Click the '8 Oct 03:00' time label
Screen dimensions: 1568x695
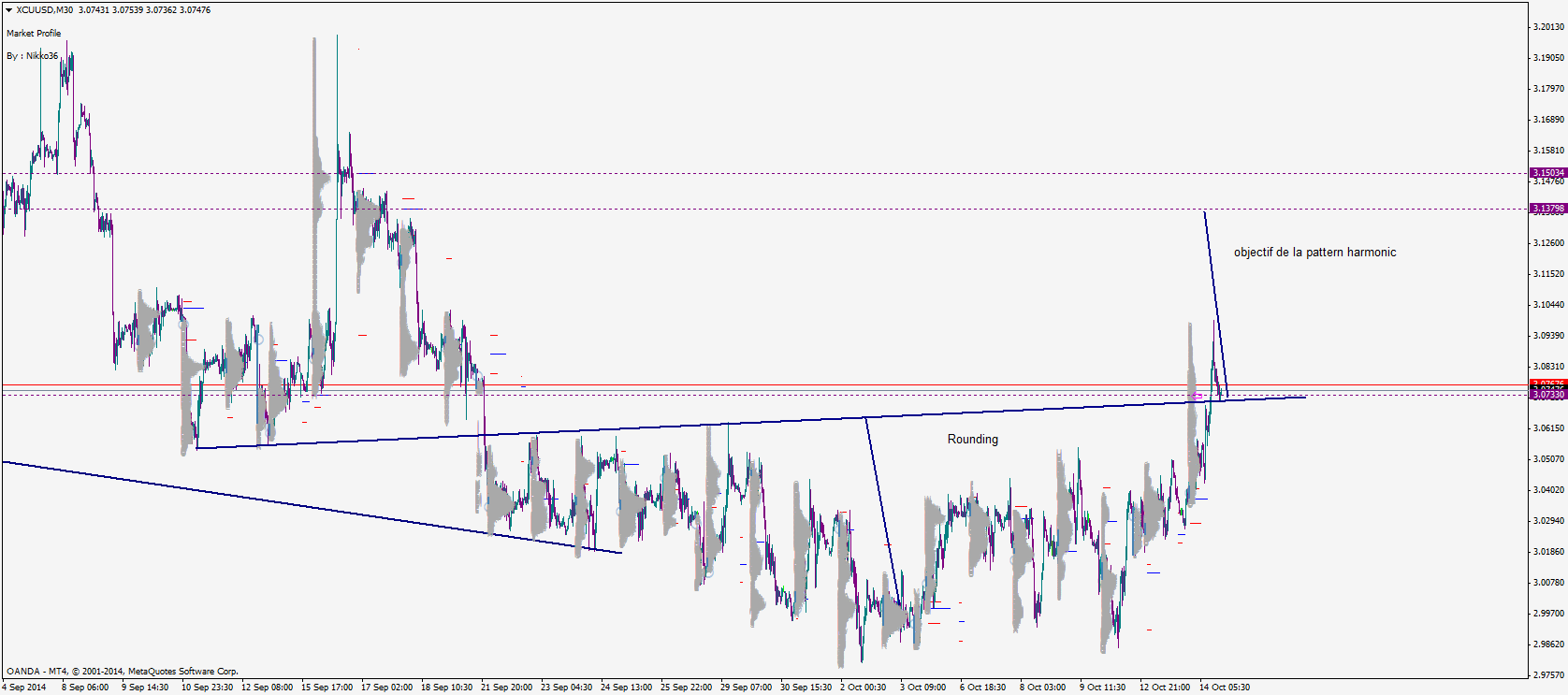click(1042, 688)
